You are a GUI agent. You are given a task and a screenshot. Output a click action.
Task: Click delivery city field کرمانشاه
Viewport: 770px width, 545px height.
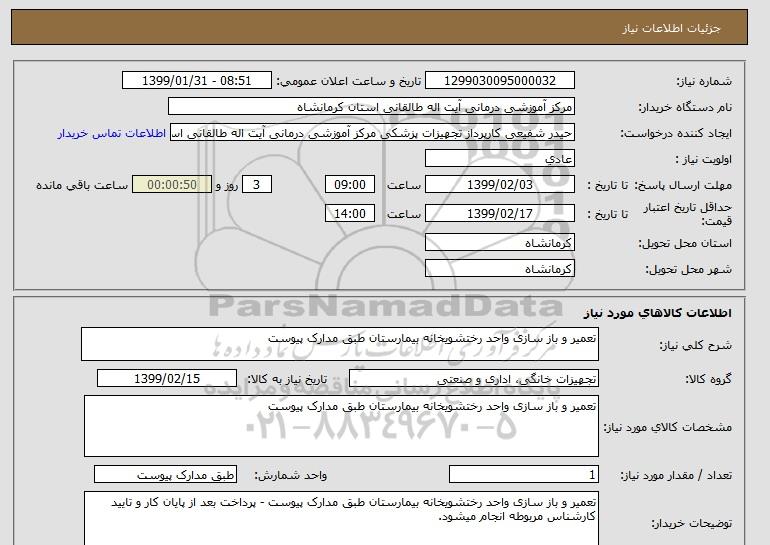(x=500, y=269)
